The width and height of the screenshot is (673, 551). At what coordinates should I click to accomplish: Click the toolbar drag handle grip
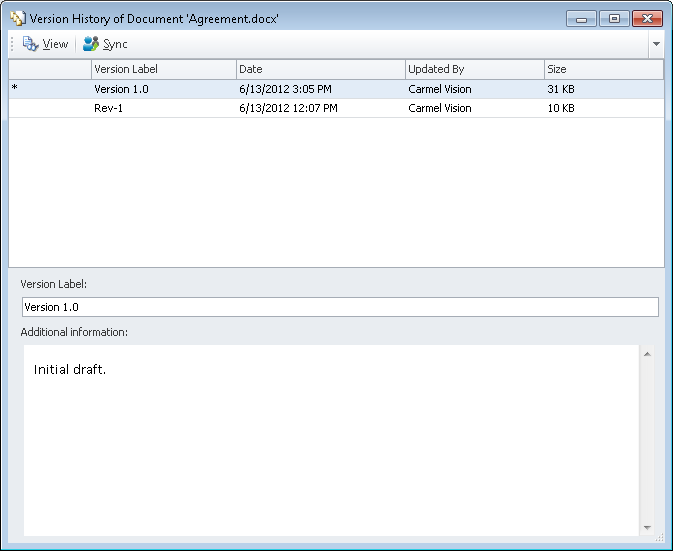pyautogui.click(x=13, y=44)
